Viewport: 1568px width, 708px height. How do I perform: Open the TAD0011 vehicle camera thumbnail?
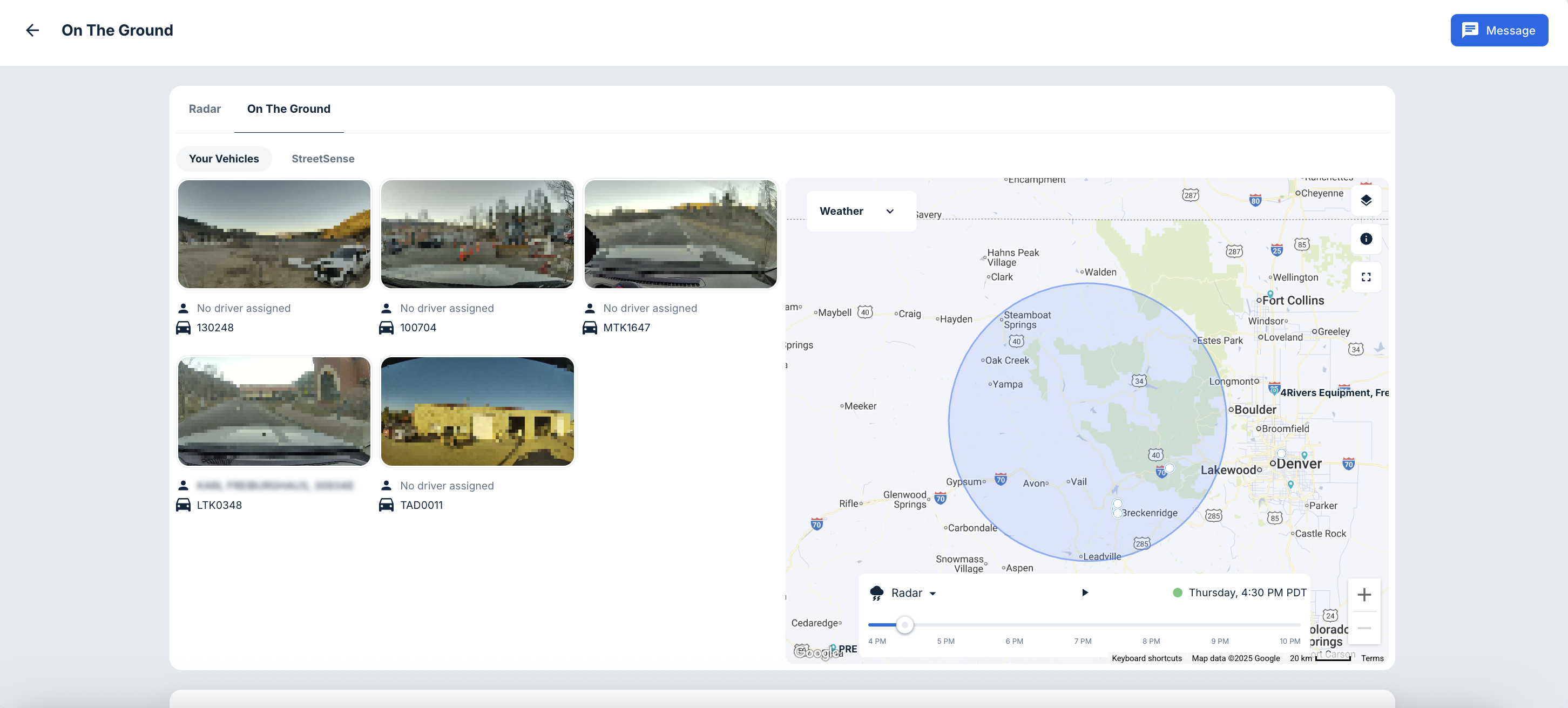477,411
